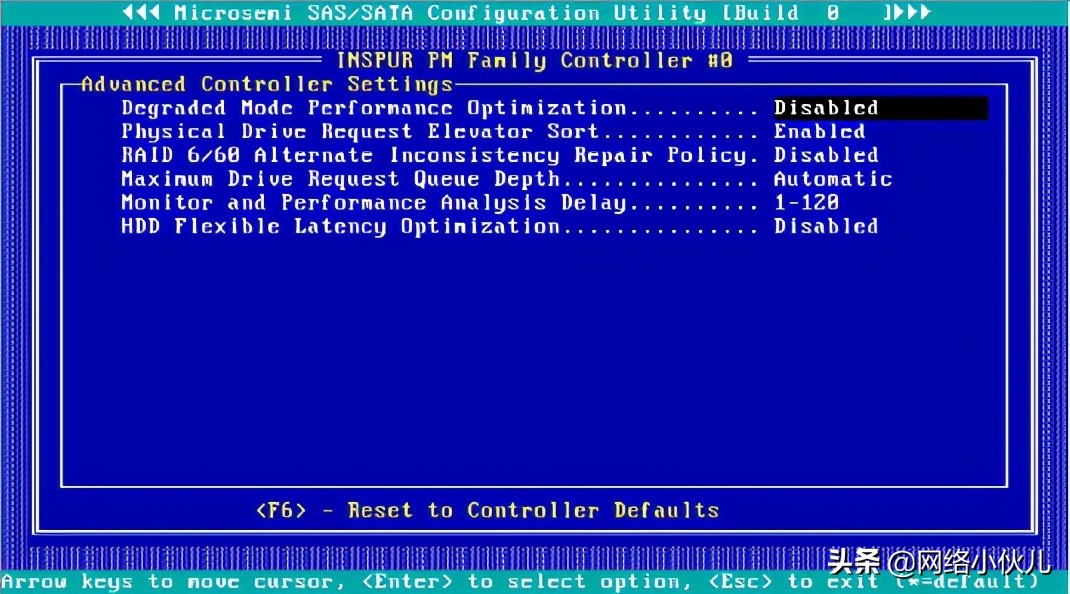Toggle Disabled value for HDD Flexible Latency
Screen dimensions: 1070x594
click(826, 226)
